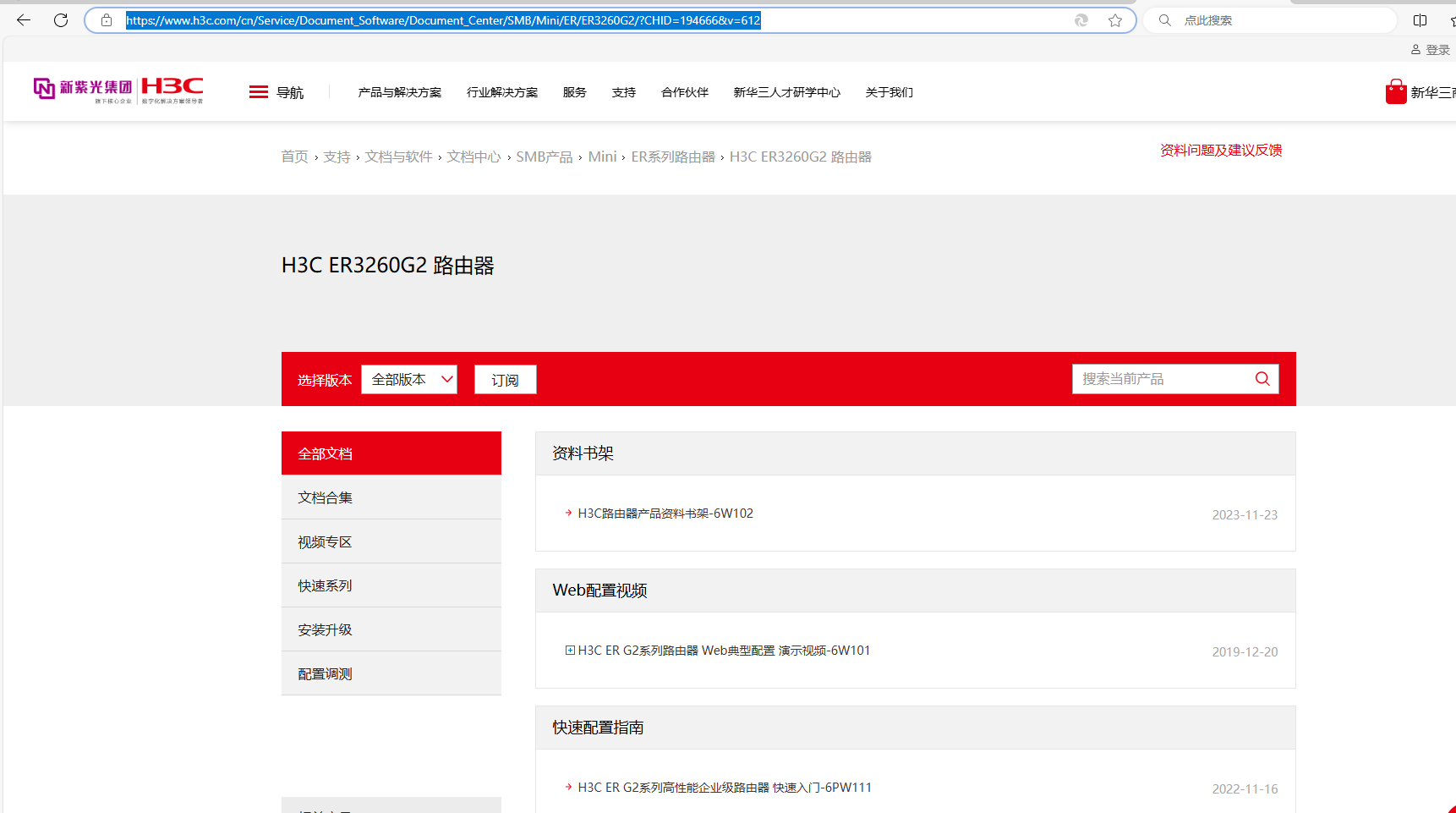Image resolution: width=1456 pixels, height=813 pixels.
Task: Select 全部文档 sidebar tab
Action: (x=391, y=453)
